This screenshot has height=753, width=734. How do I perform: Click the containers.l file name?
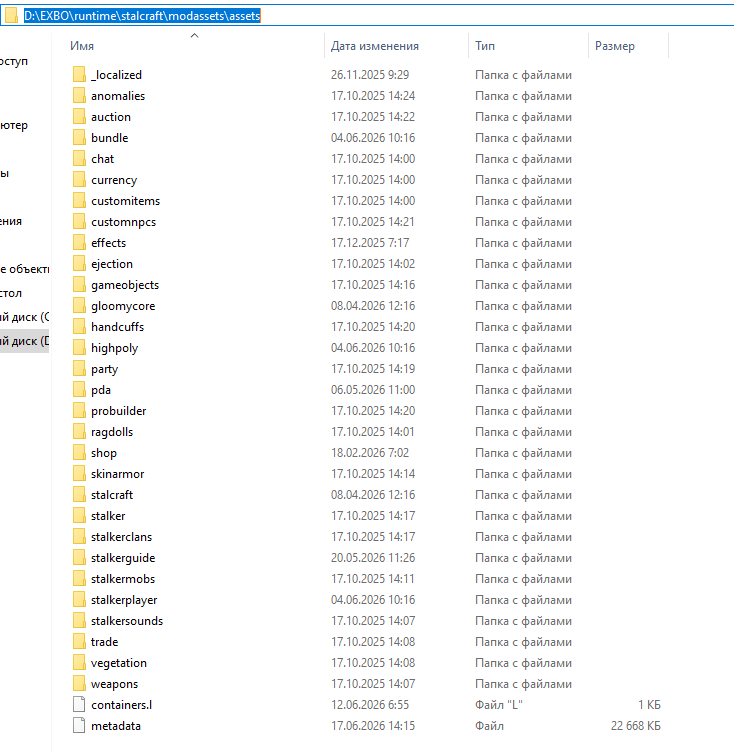[x=122, y=705]
